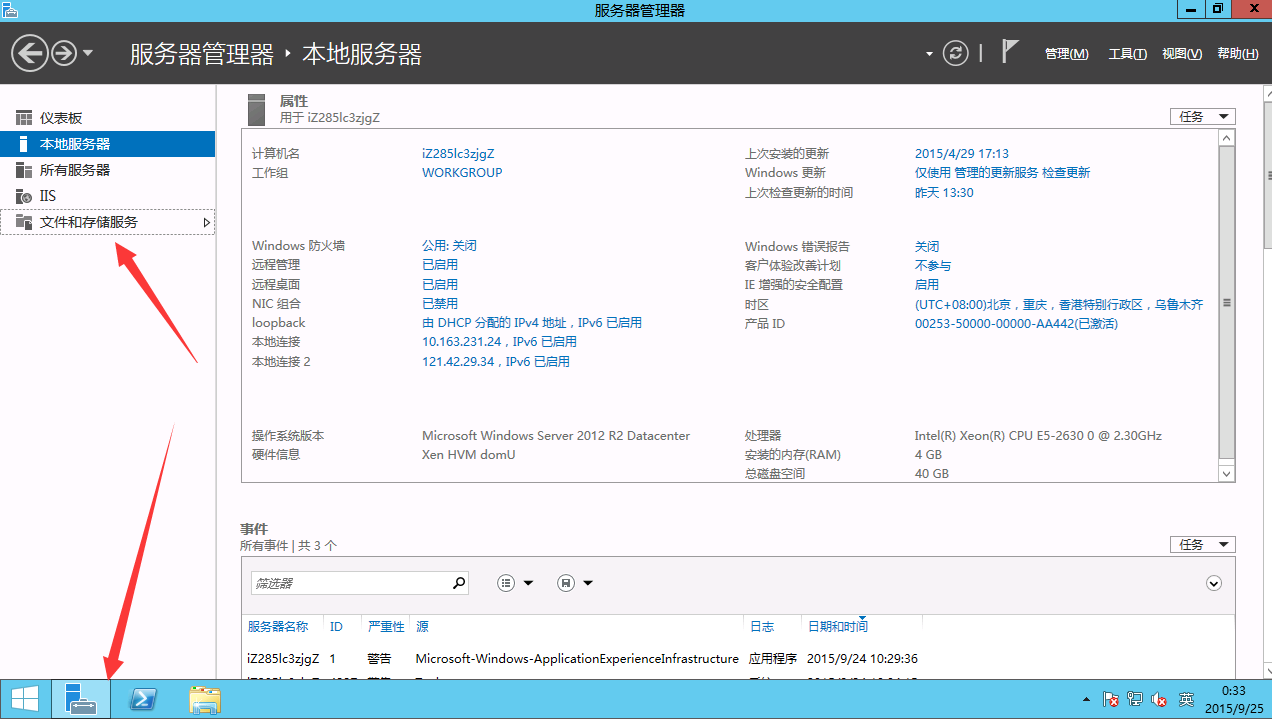Click the search magnifier in filter box
This screenshot has height=719, width=1272.
[459, 583]
